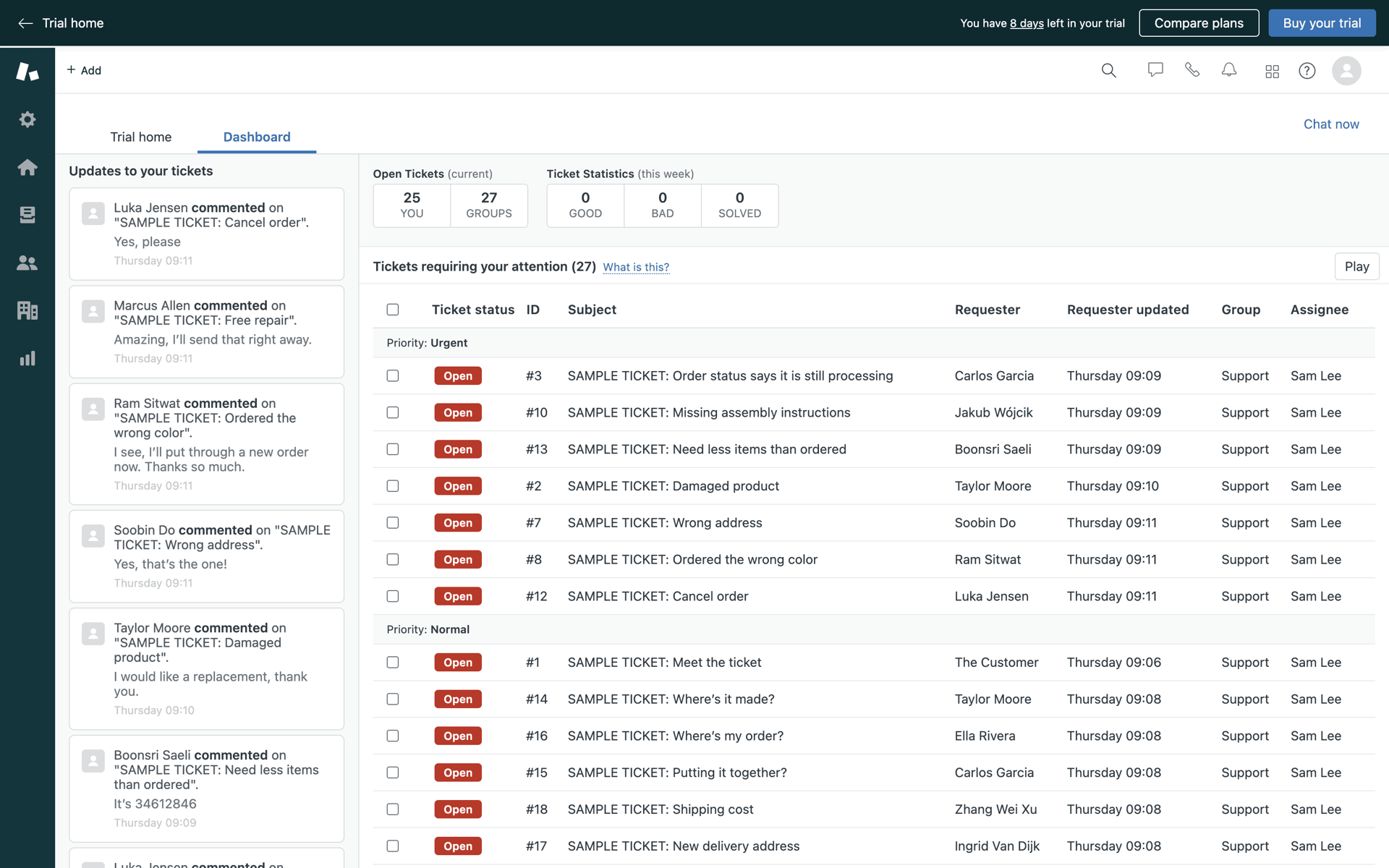Viewport: 1389px width, 868px height.
Task: Open ticket SAMPLE TICKET: New delivery address
Action: [684, 846]
